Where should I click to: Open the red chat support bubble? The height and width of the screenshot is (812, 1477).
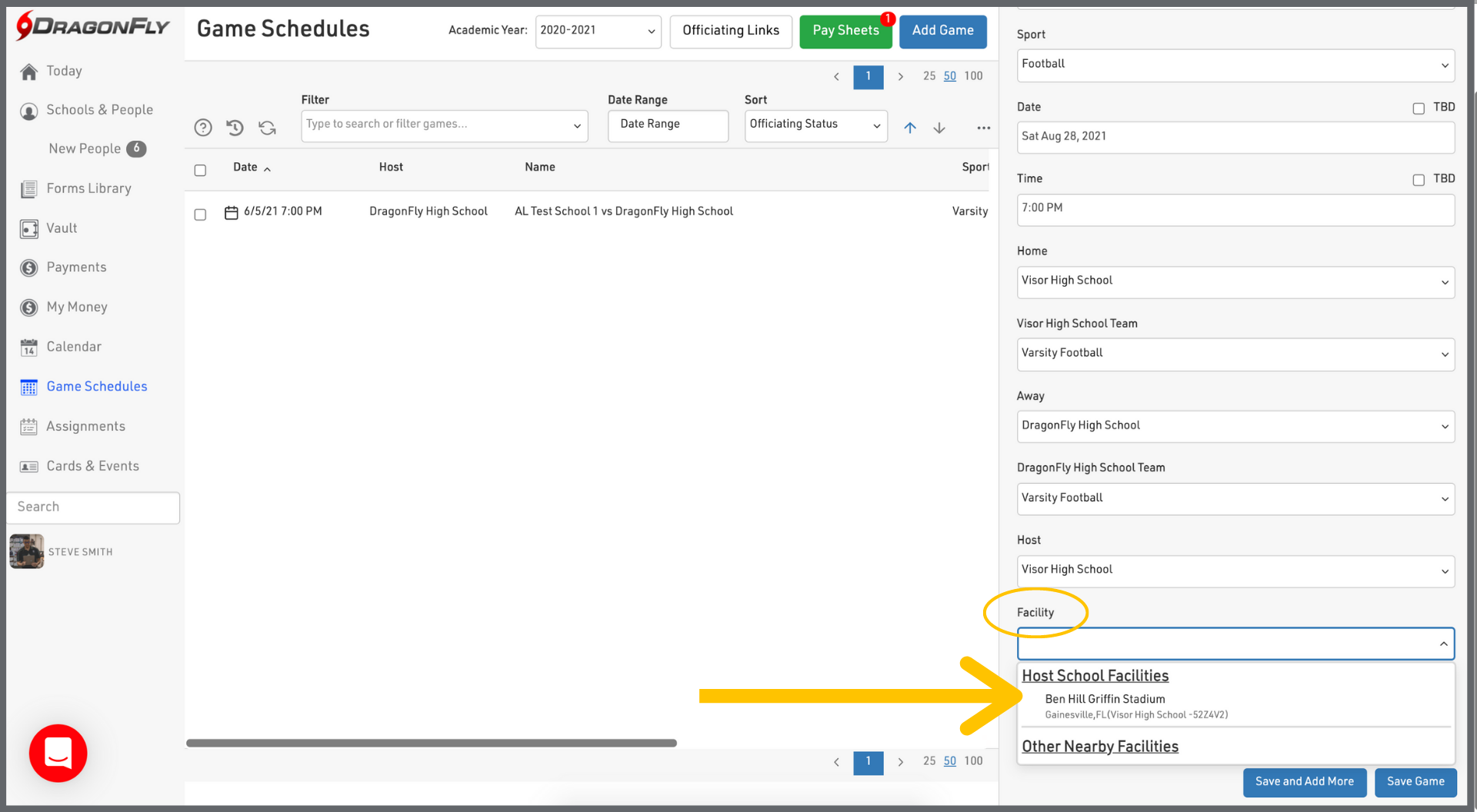pos(58,753)
